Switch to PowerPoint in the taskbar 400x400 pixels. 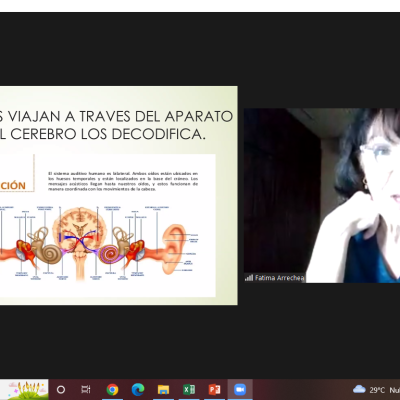pyautogui.click(x=214, y=389)
